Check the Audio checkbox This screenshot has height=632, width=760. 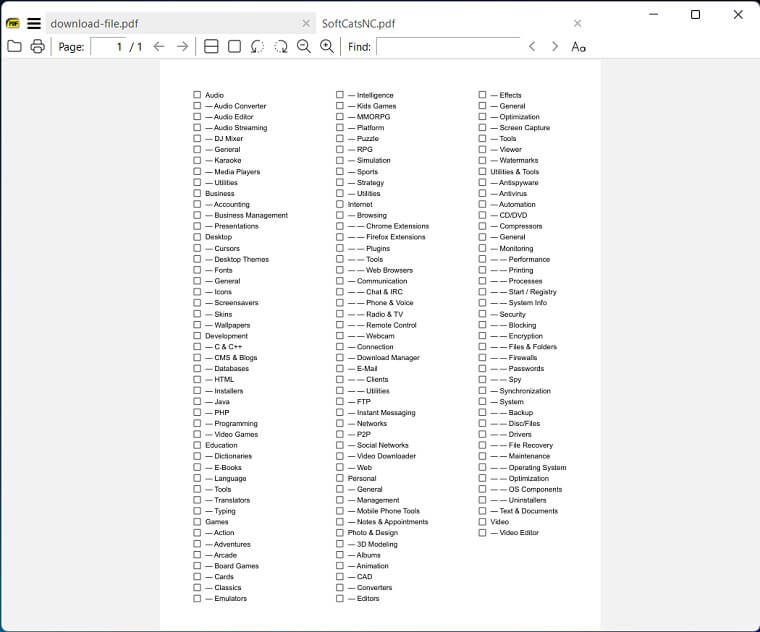tap(197, 95)
